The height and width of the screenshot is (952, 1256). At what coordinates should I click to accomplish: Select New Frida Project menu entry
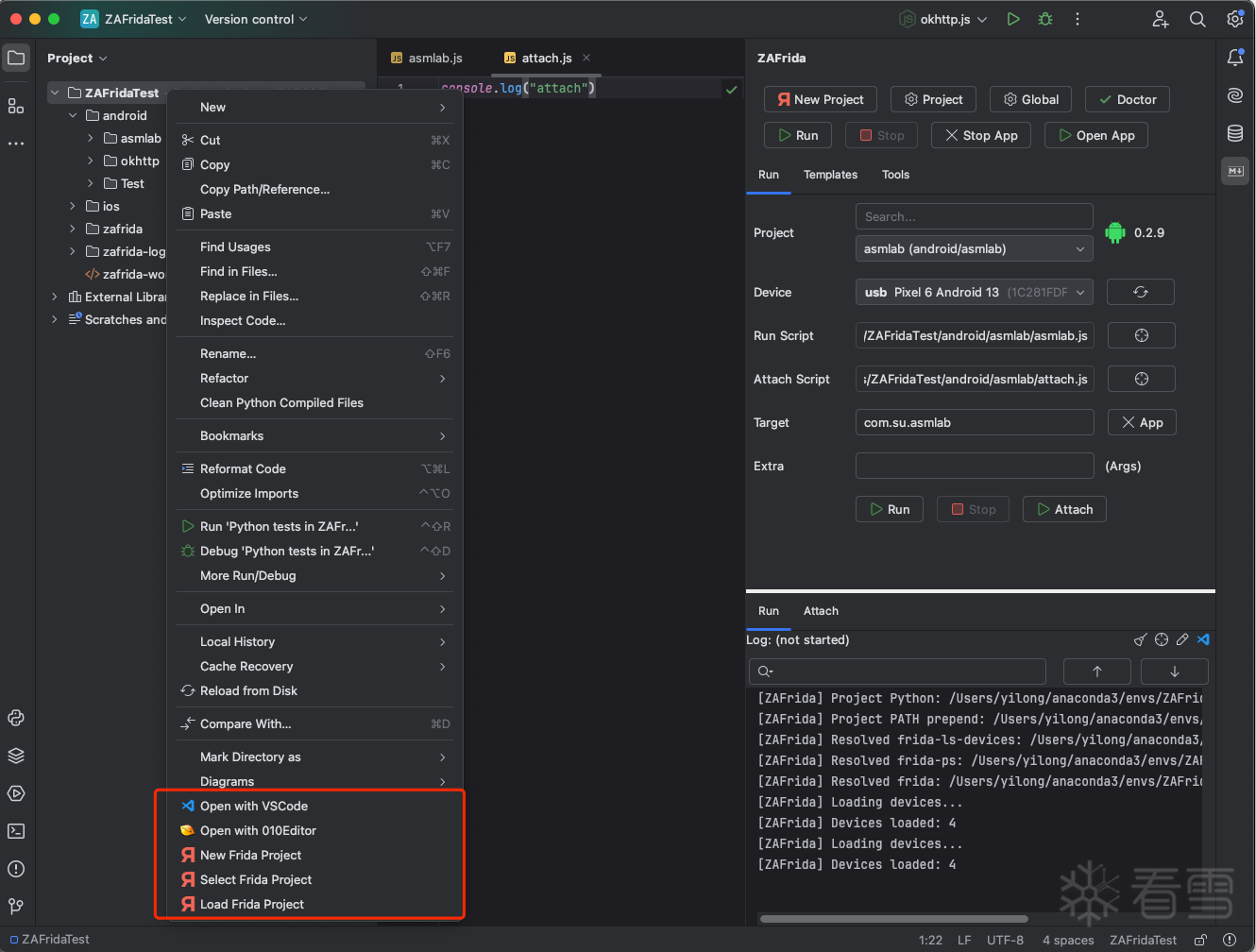tap(314, 855)
